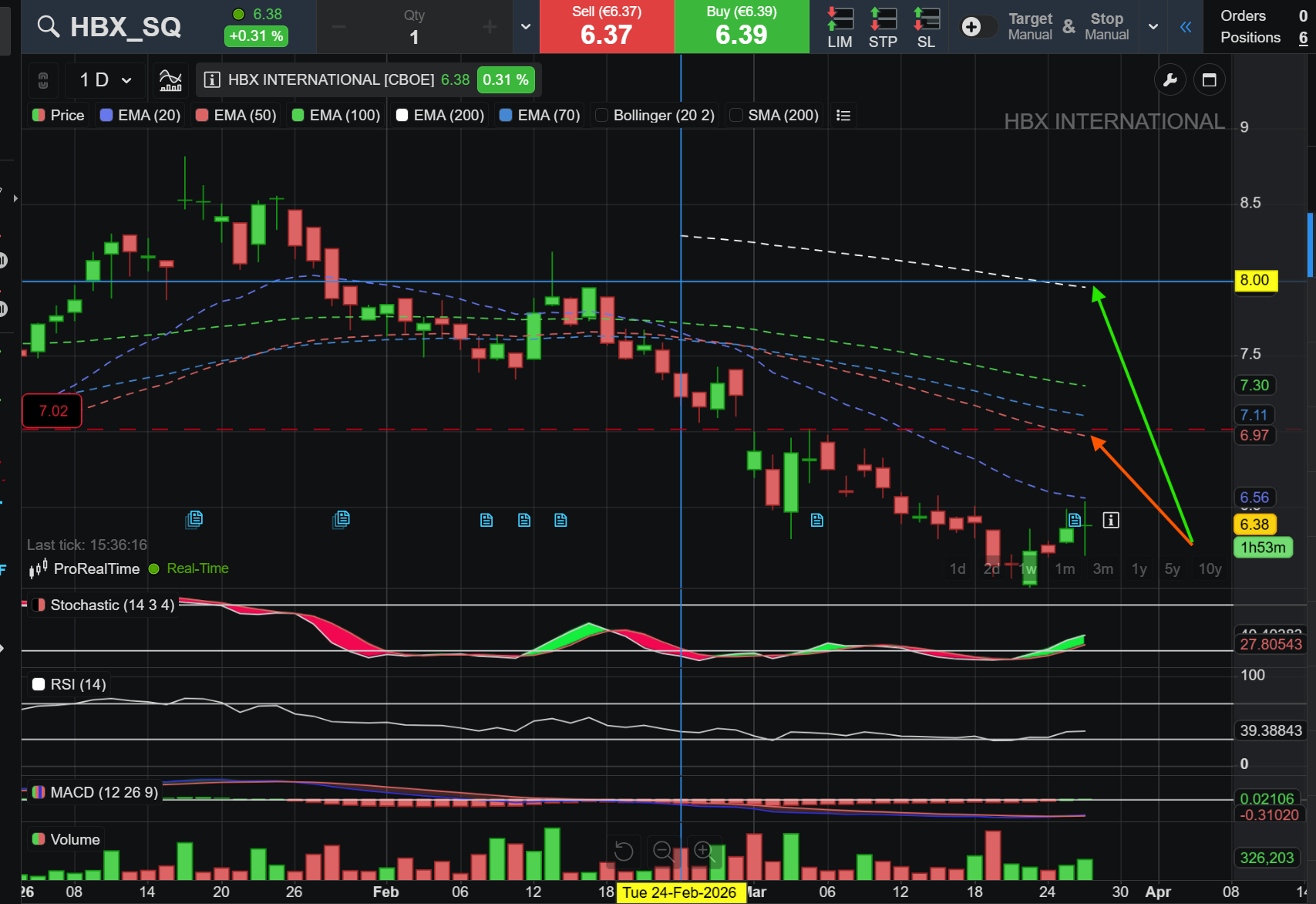
Task: Select 3m time range
Action: 1102,569
